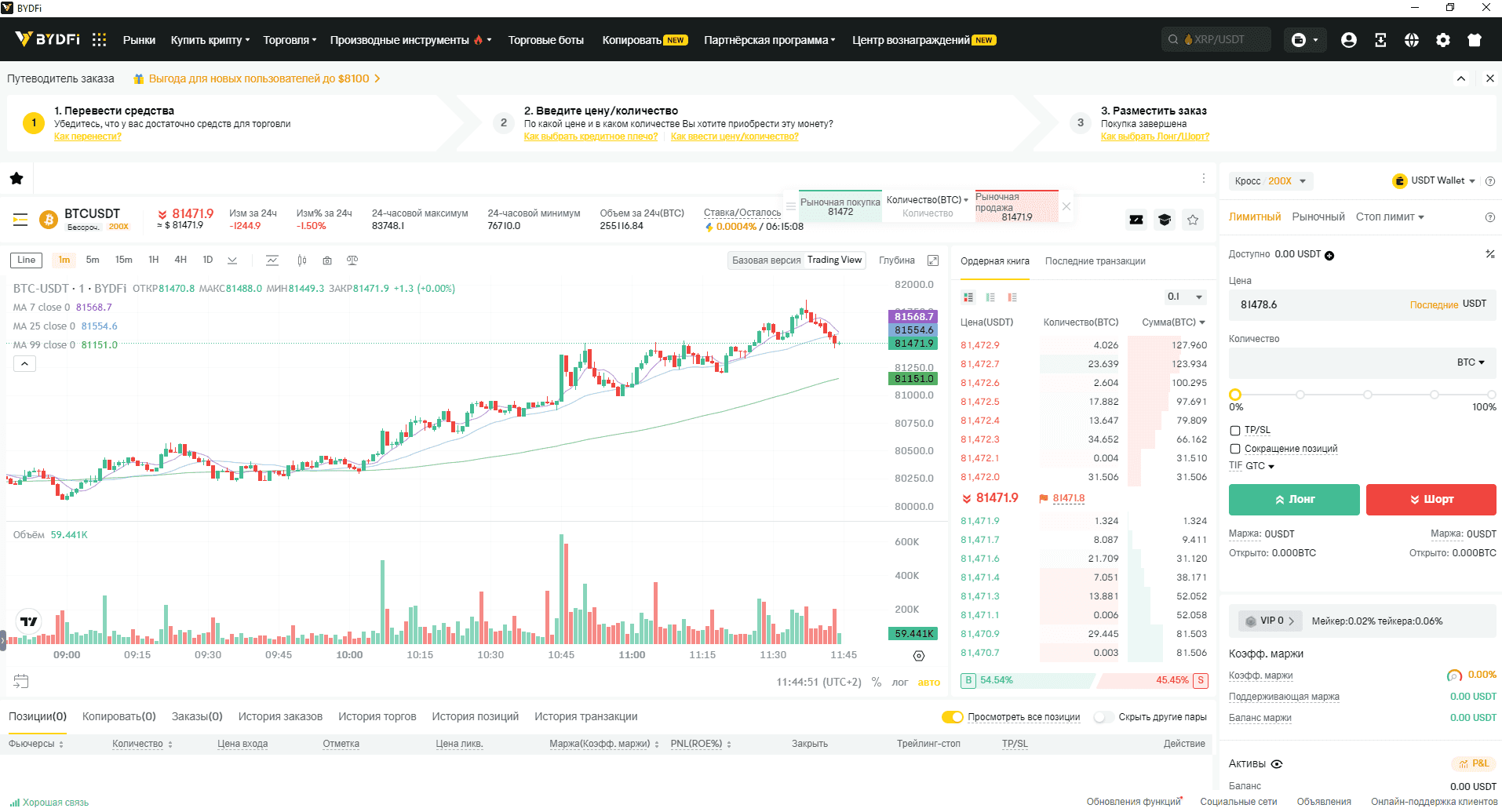Click Последние to fill last price
The image size is (1502, 812).
pos(1434,304)
